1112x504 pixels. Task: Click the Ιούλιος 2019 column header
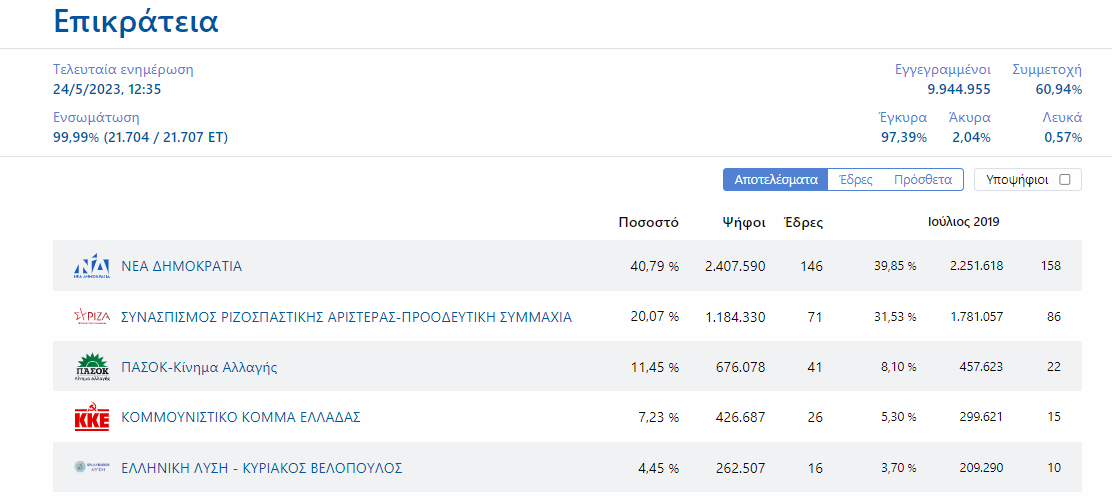coord(963,222)
